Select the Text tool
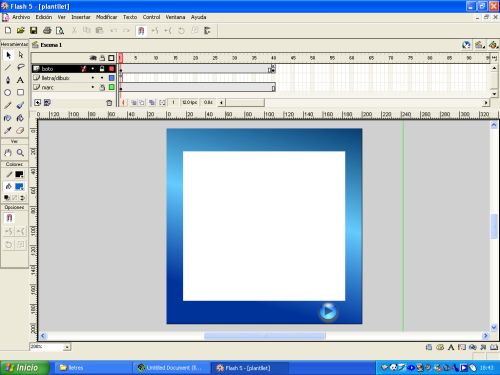Screen dimensions: 500x375 20,80
